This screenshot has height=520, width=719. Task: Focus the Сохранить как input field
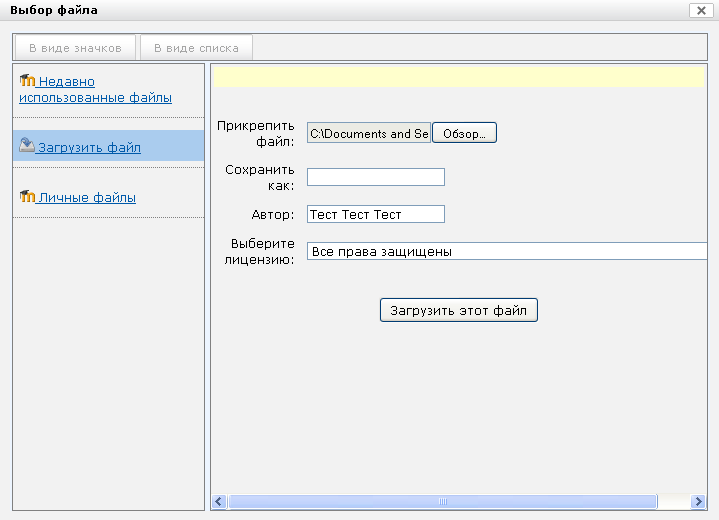[376, 177]
